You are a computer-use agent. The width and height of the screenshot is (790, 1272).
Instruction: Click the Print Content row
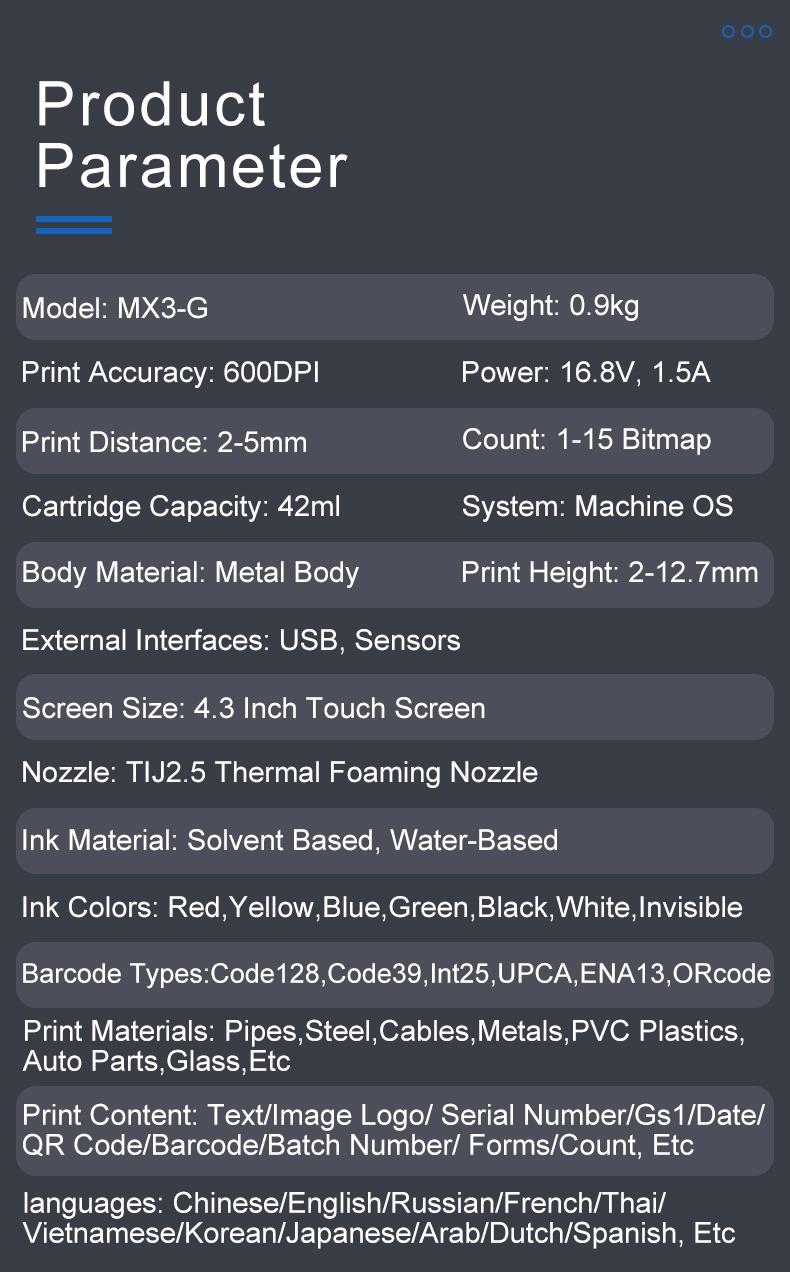tap(393, 1130)
